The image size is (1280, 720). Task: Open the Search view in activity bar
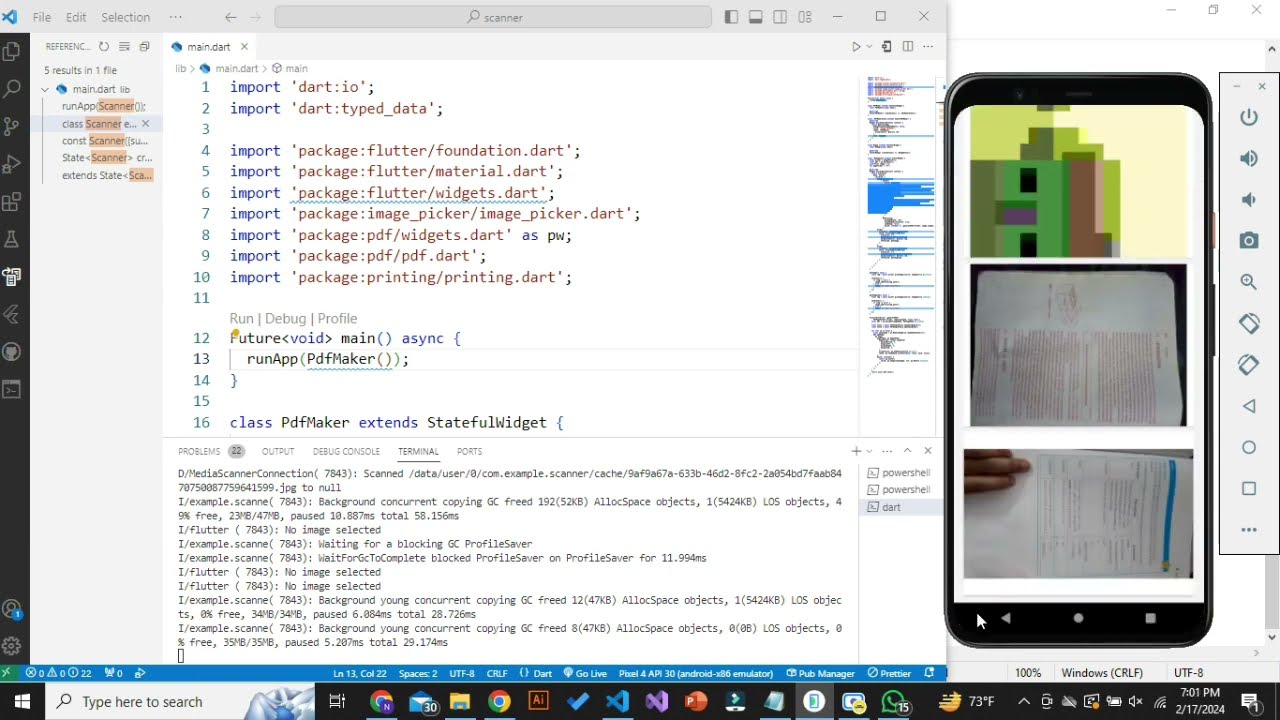(x=12, y=89)
